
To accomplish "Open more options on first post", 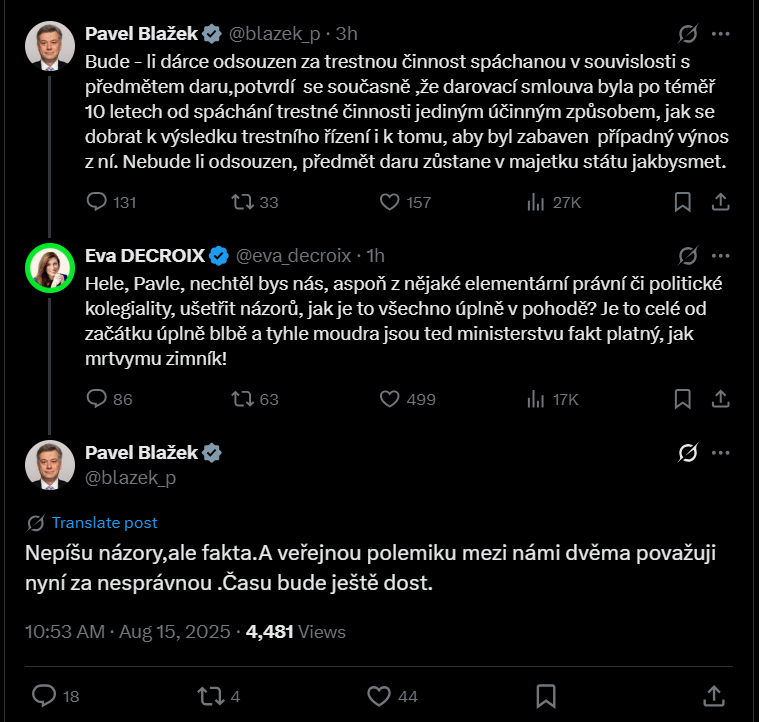I will click(719, 34).
